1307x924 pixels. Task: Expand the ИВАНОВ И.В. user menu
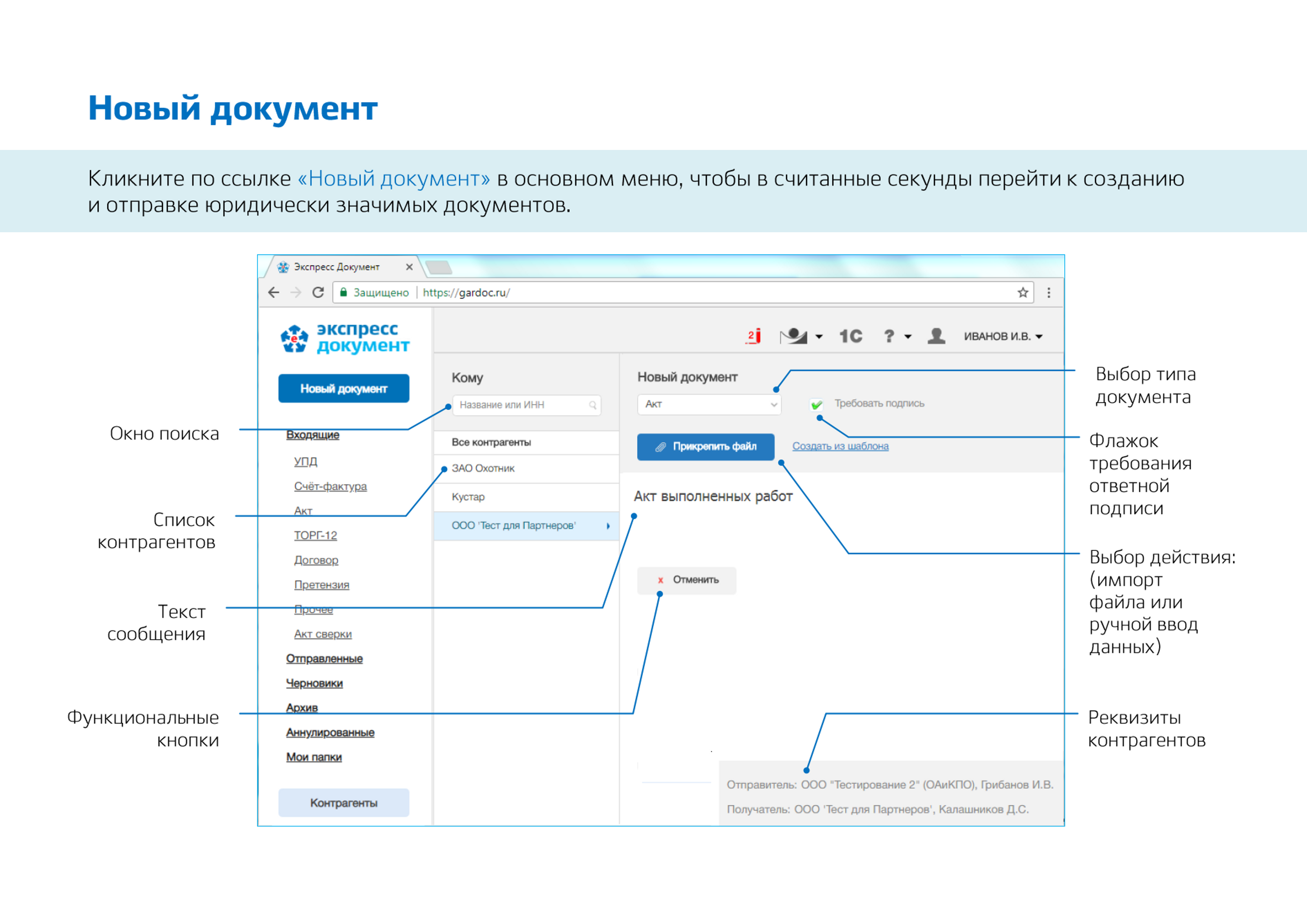[1003, 336]
